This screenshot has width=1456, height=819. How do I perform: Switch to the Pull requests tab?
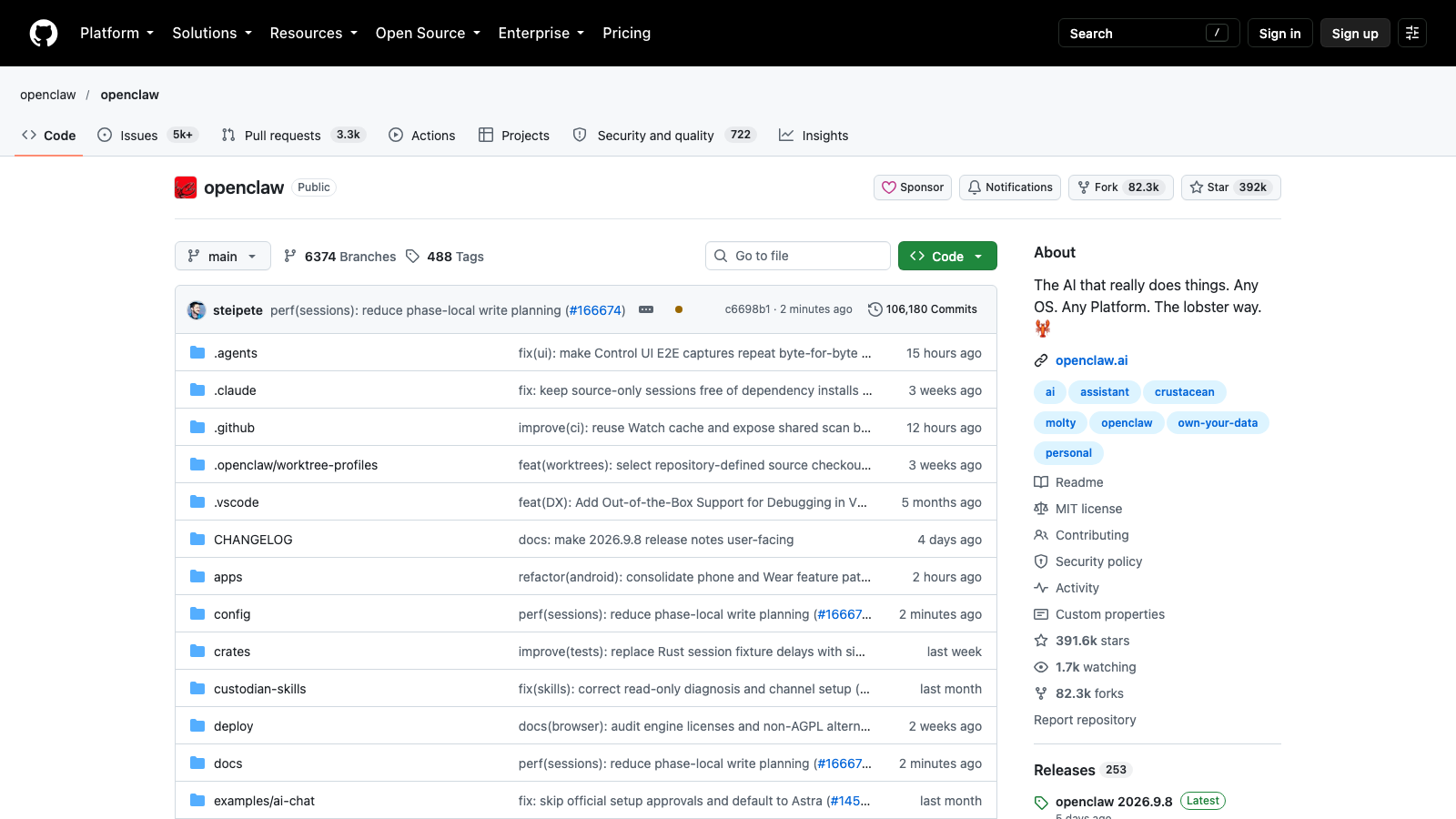(x=293, y=135)
